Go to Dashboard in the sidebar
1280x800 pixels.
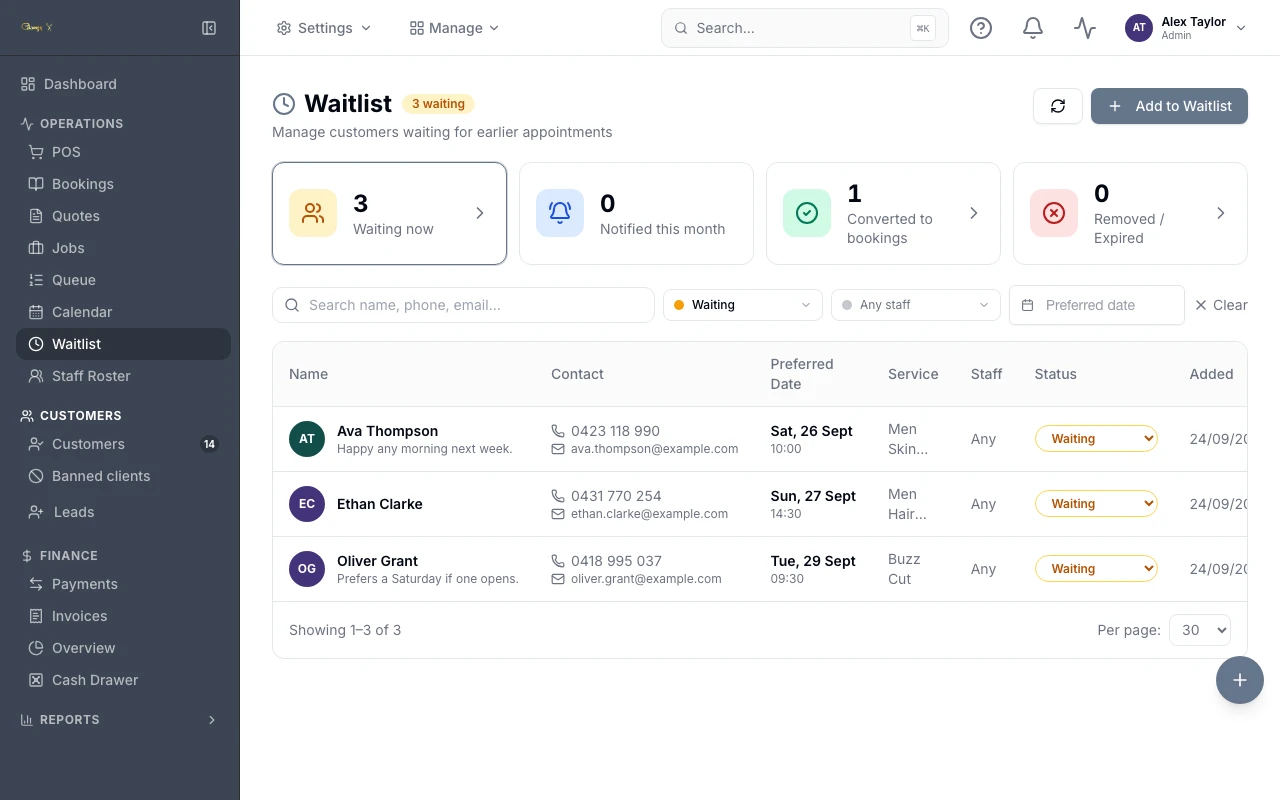(120, 84)
